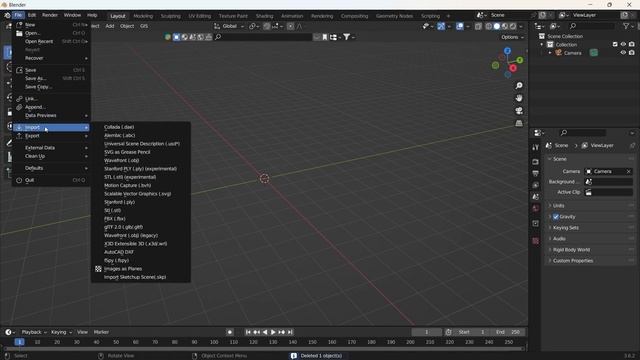Click the outliner filter funnel icon
This screenshot has height=360, width=640.
(626, 26)
